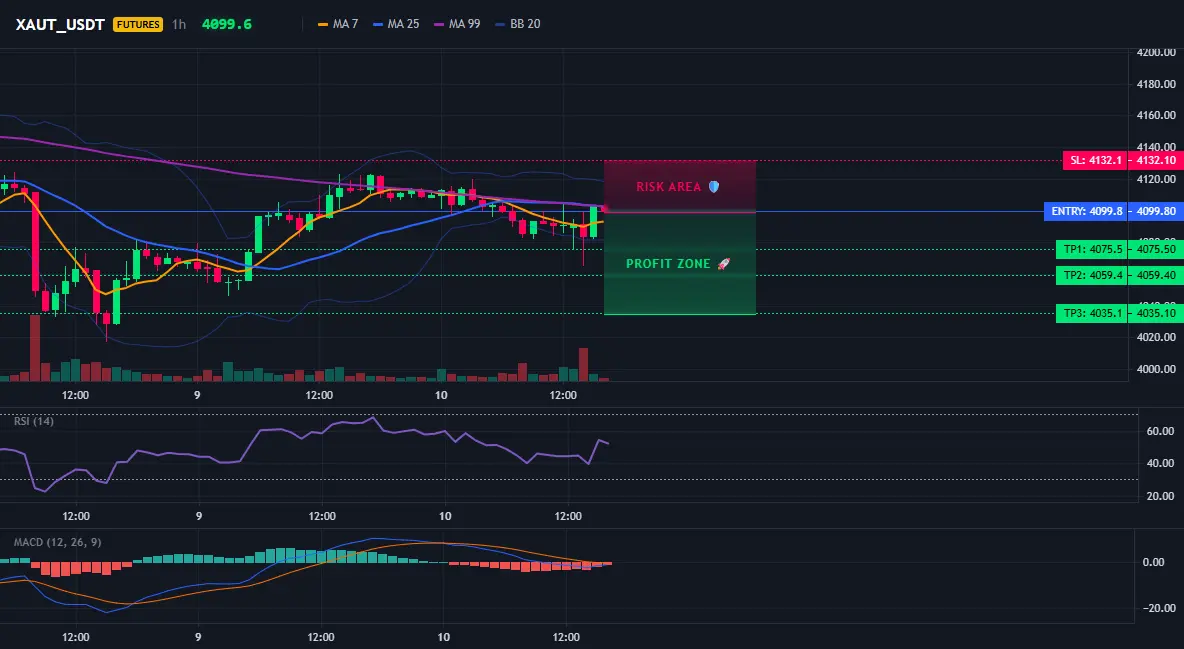Click the yellow FUTURES badge
Image resolution: width=1184 pixels, height=649 pixels.
tap(138, 24)
